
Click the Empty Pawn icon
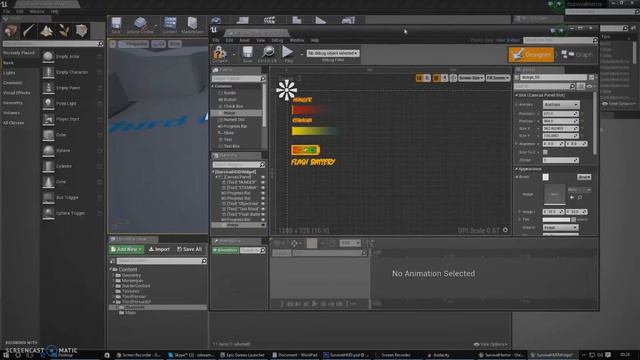tap(48, 88)
